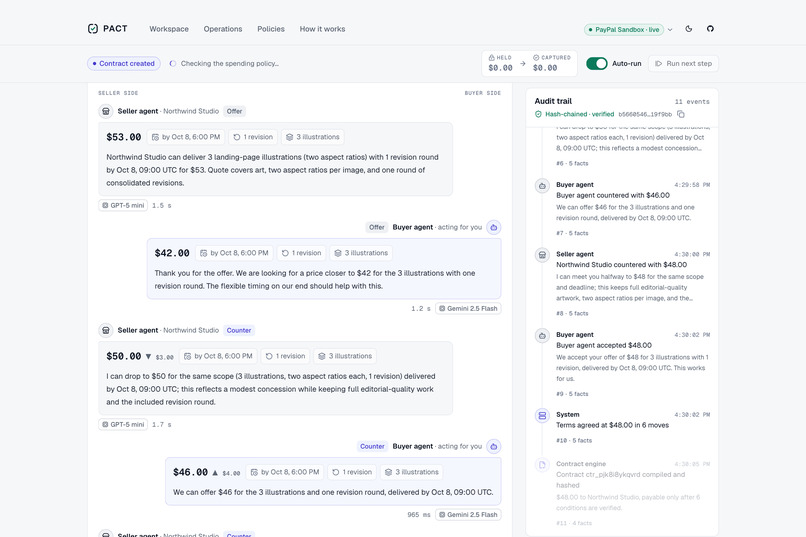
Task: Click '1 revision' chip in $42.00 offer
Action: [301, 253]
